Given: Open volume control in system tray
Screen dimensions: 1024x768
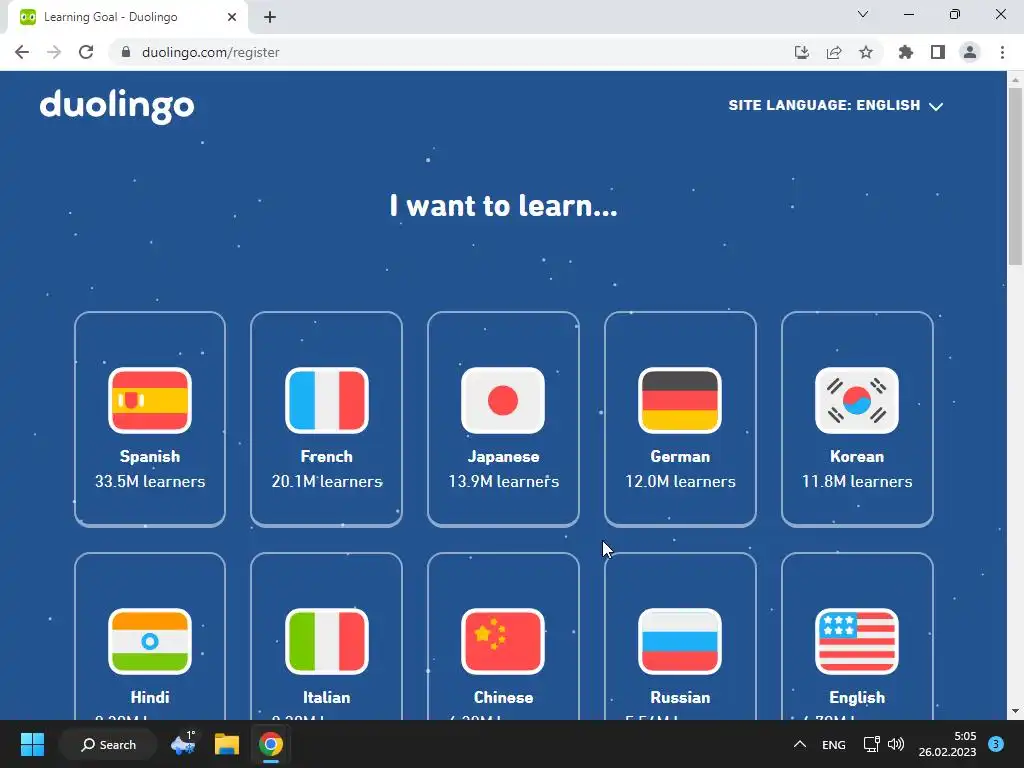Looking at the screenshot, I should click(x=896, y=744).
